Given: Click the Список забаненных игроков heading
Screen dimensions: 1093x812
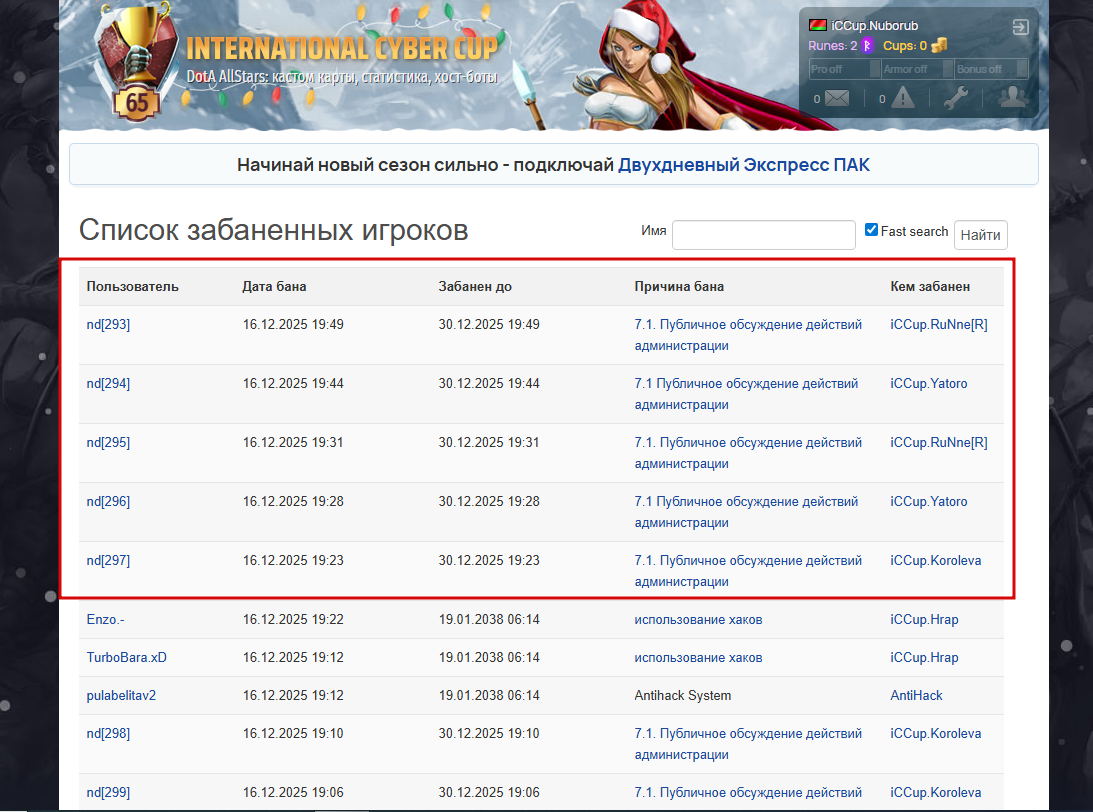Looking at the screenshot, I should pyautogui.click(x=273, y=229).
